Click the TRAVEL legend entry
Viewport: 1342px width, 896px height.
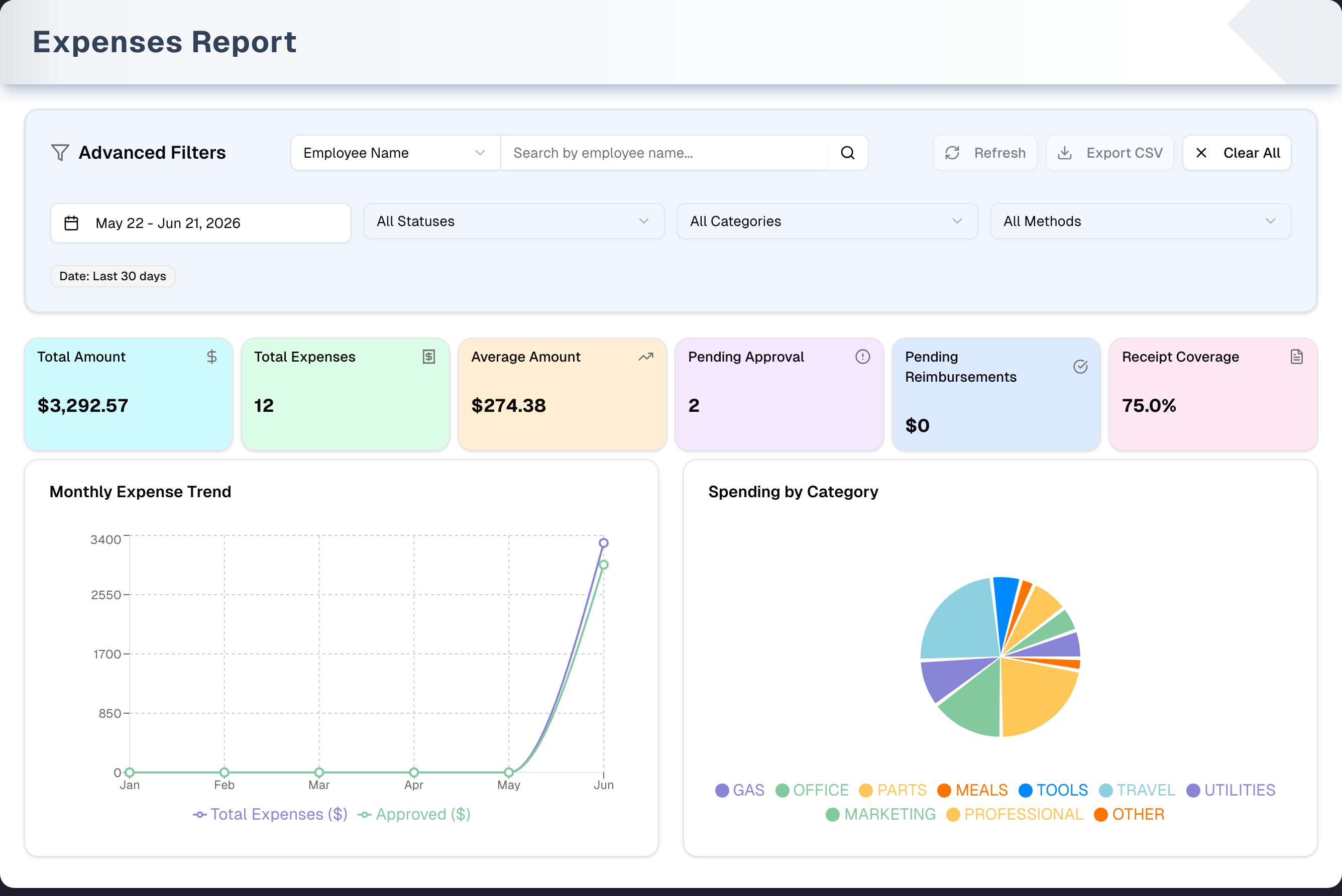1137,791
